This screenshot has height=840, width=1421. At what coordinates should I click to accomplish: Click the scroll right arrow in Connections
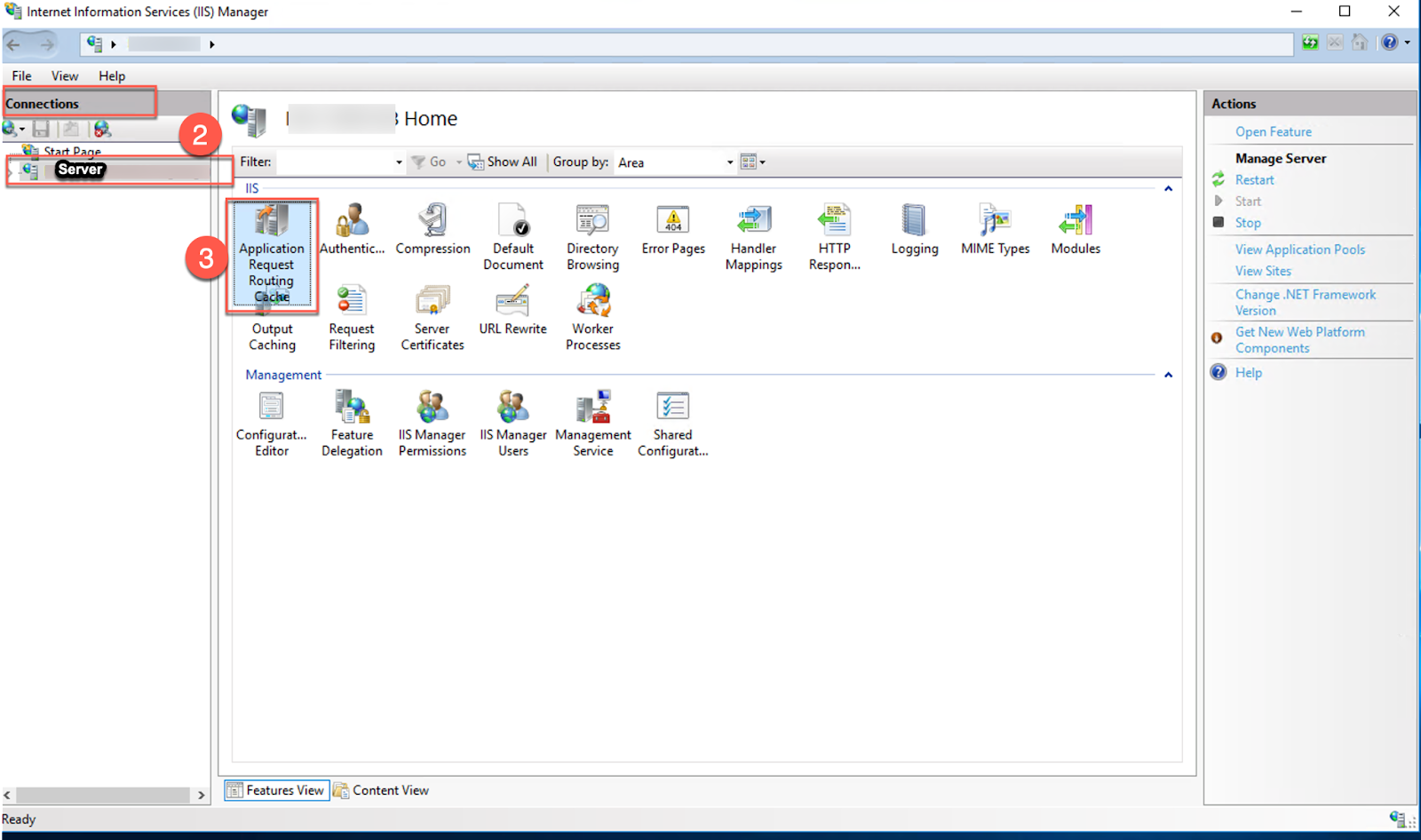pyautogui.click(x=202, y=795)
